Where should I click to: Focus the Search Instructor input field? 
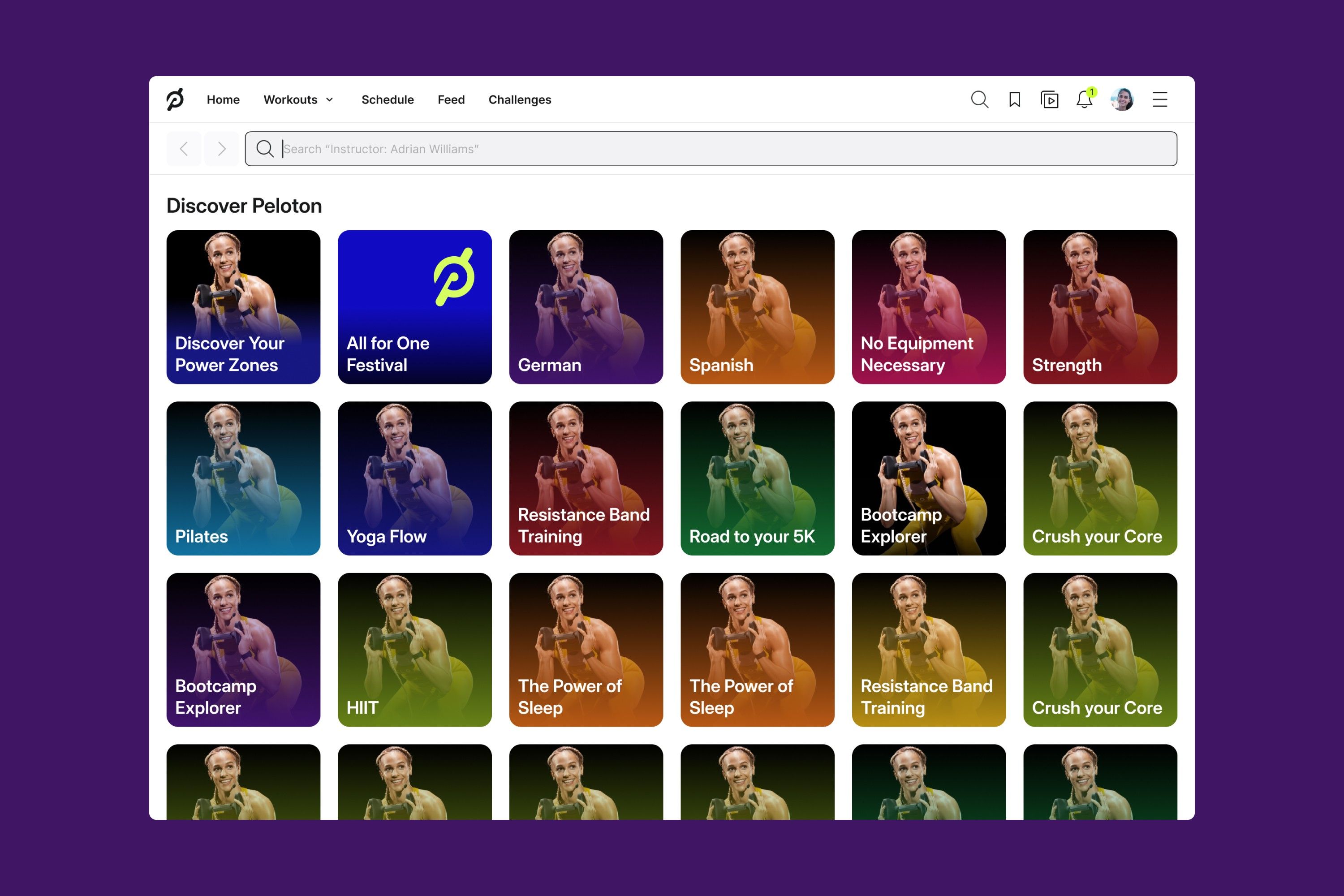[x=711, y=149]
